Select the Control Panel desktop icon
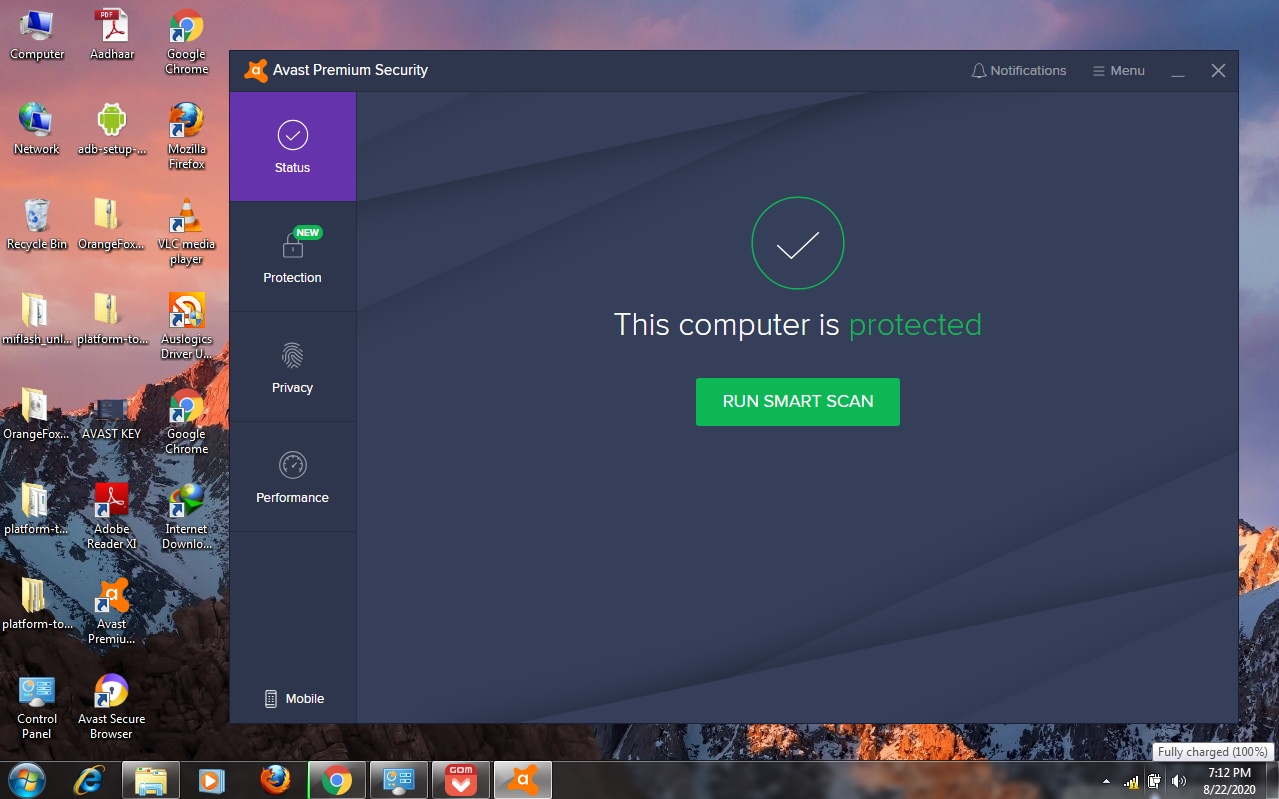The width and height of the screenshot is (1279, 799). [37, 707]
